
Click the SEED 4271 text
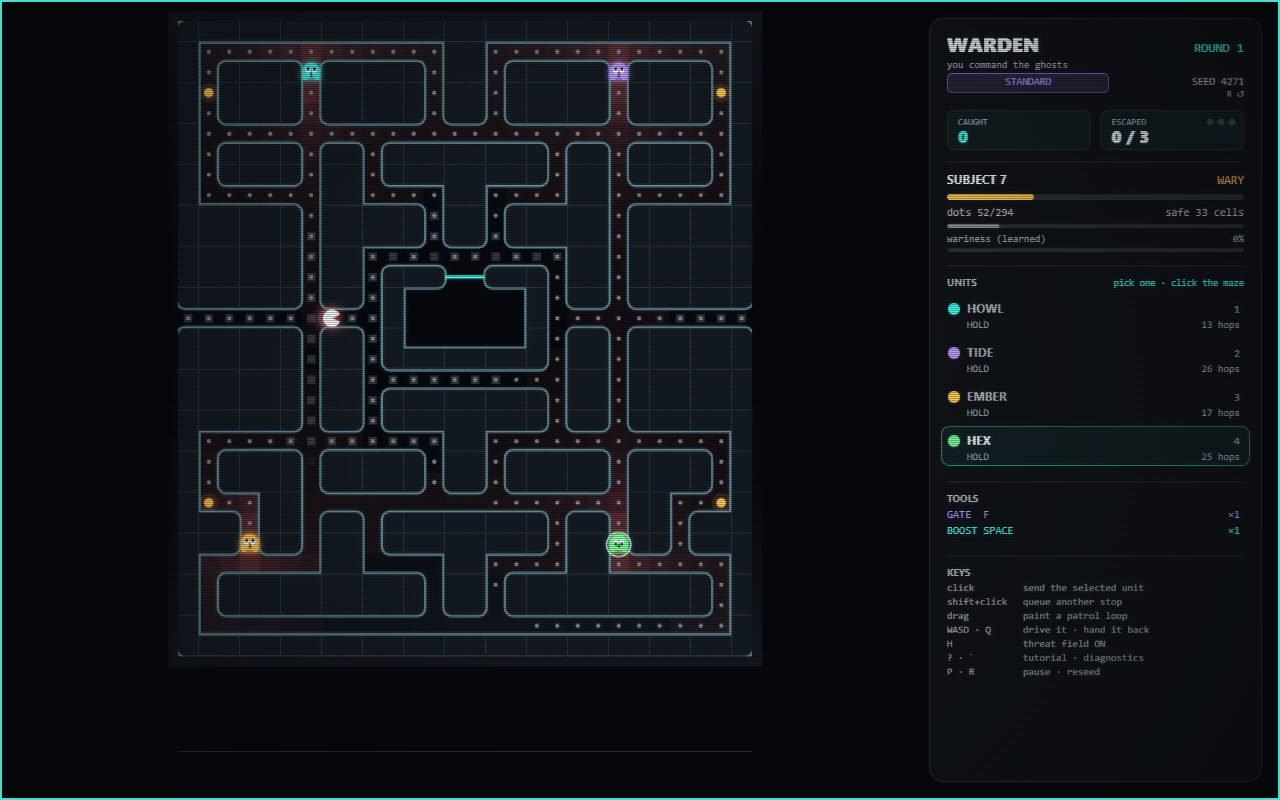tap(1218, 82)
